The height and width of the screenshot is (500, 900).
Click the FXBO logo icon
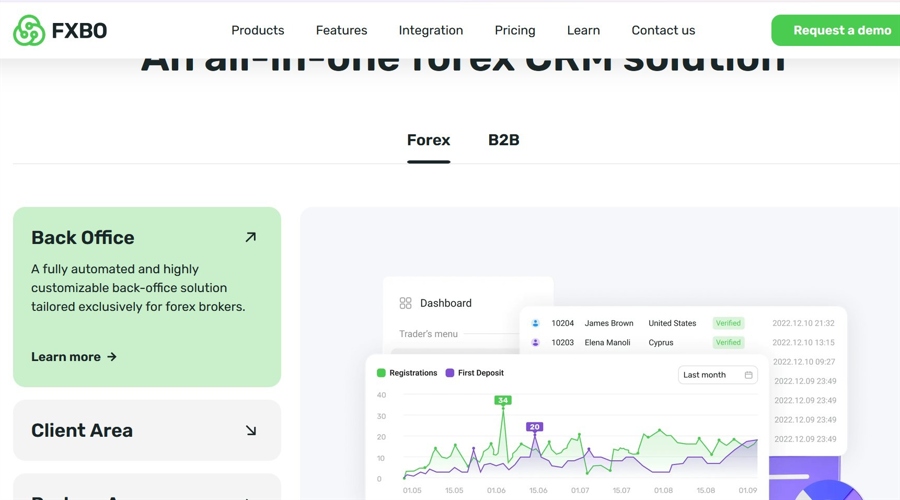pyautogui.click(x=29, y=30)
